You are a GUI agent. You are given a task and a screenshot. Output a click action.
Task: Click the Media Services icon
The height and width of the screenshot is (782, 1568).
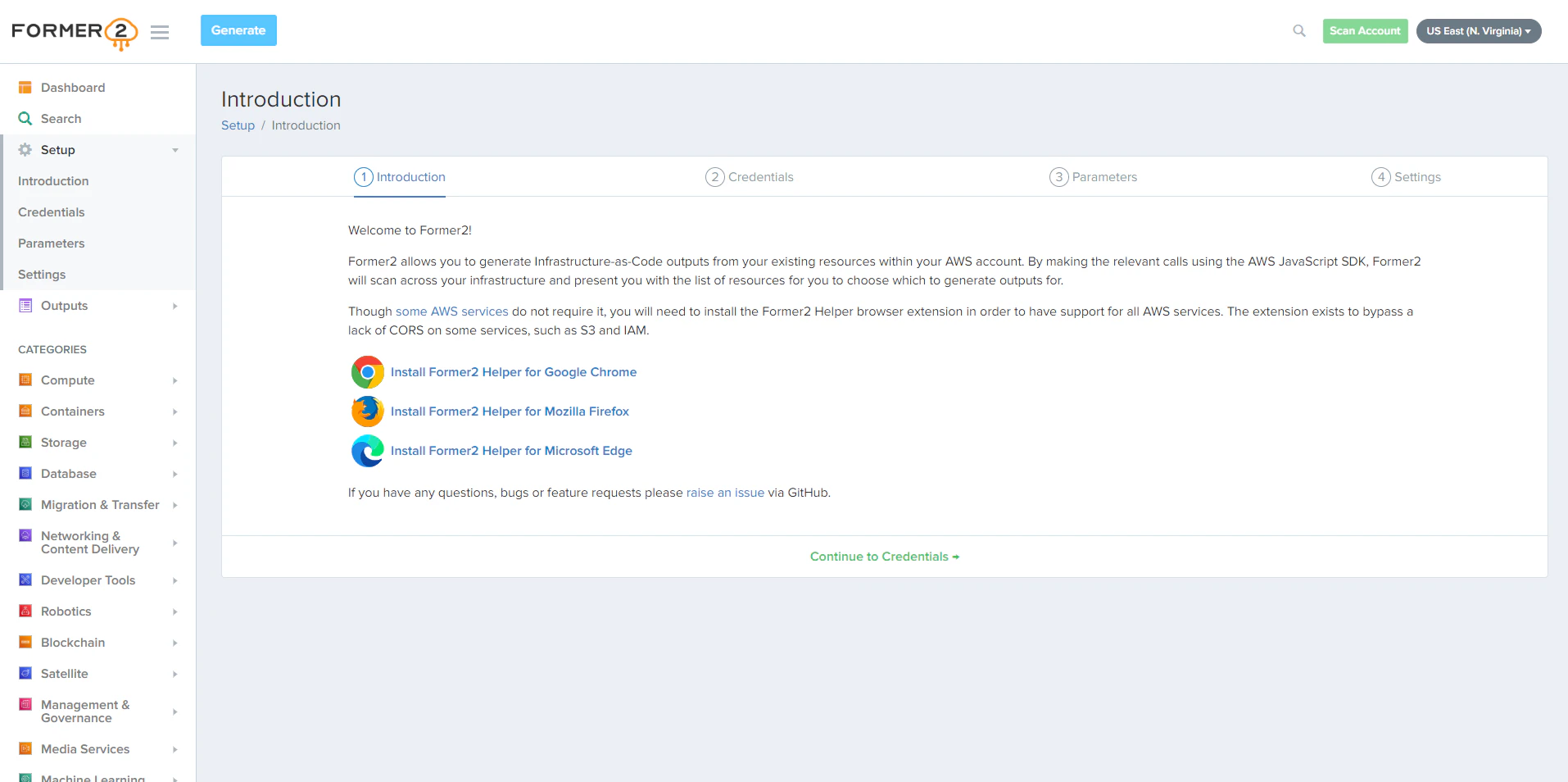[25, 749]
